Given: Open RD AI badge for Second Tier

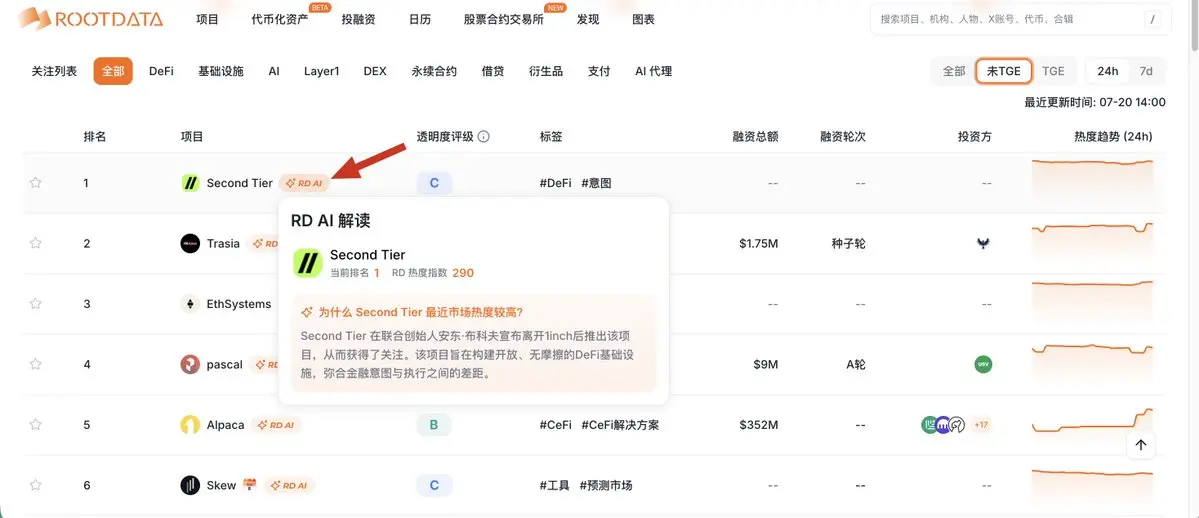Looking at the screenshot, I should [304, 183].
